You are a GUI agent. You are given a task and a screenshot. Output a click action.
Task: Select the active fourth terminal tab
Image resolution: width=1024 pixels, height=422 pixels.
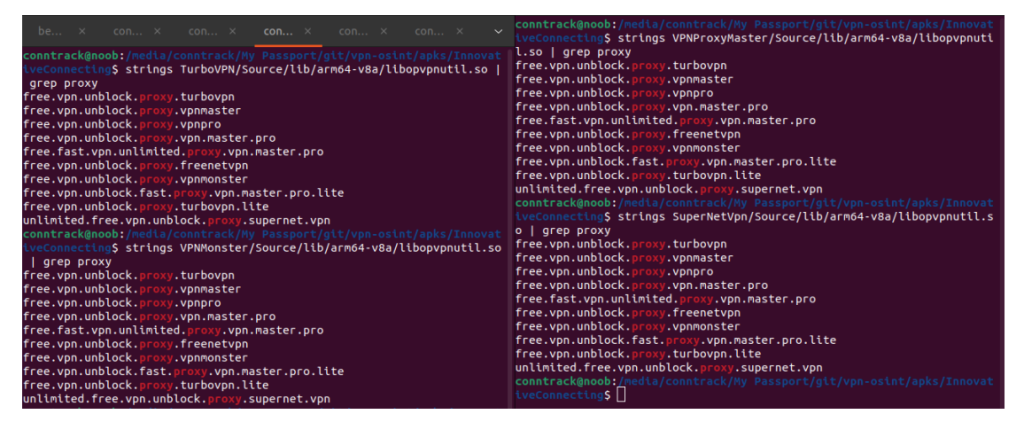pos(277,31)
